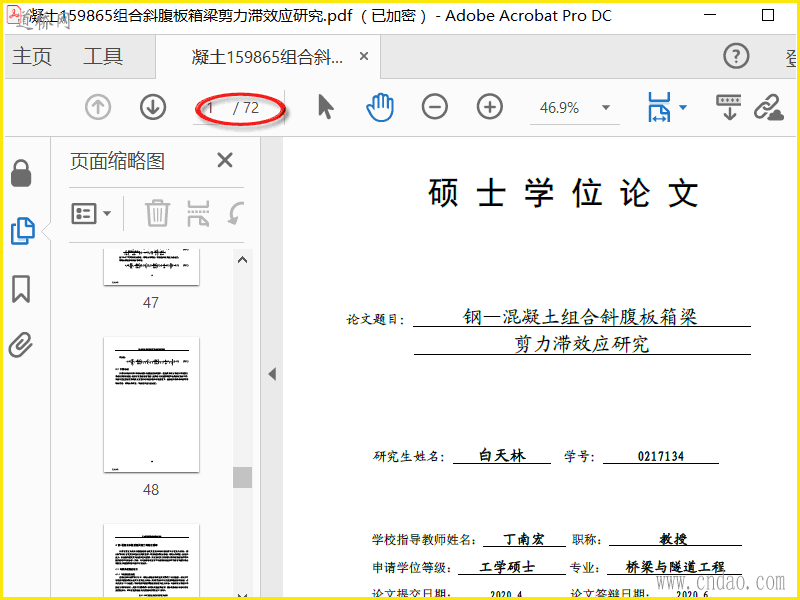Click the thumbnails panel insert pages icon
800x600 pixels.
198,213
